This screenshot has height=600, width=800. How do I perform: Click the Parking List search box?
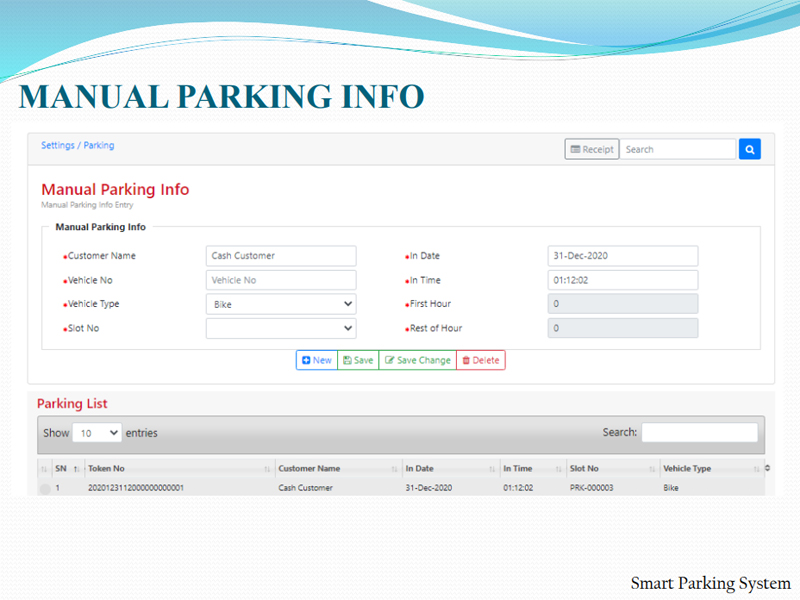(x=699, y=433)
